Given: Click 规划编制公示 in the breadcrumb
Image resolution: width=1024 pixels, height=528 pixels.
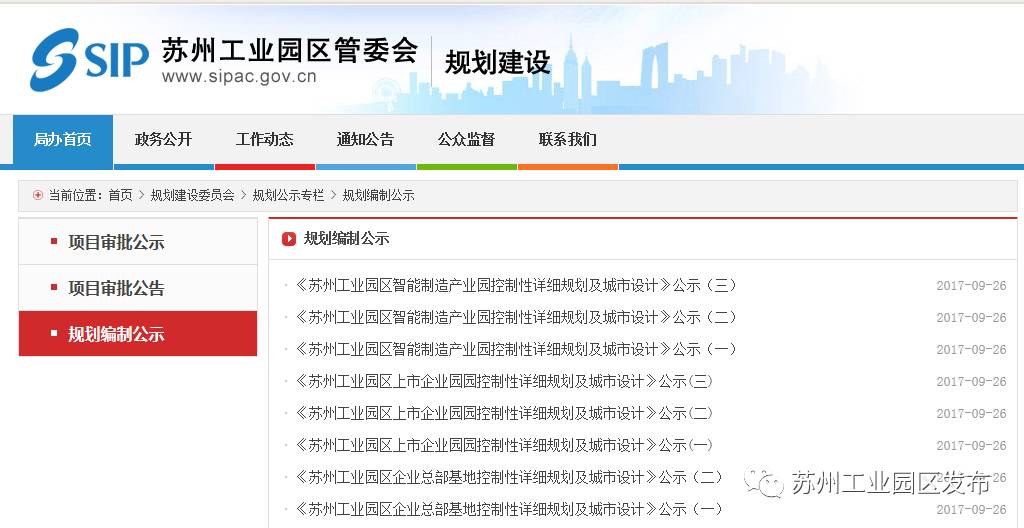Looking at the screenshot, I should pos(378,195).
